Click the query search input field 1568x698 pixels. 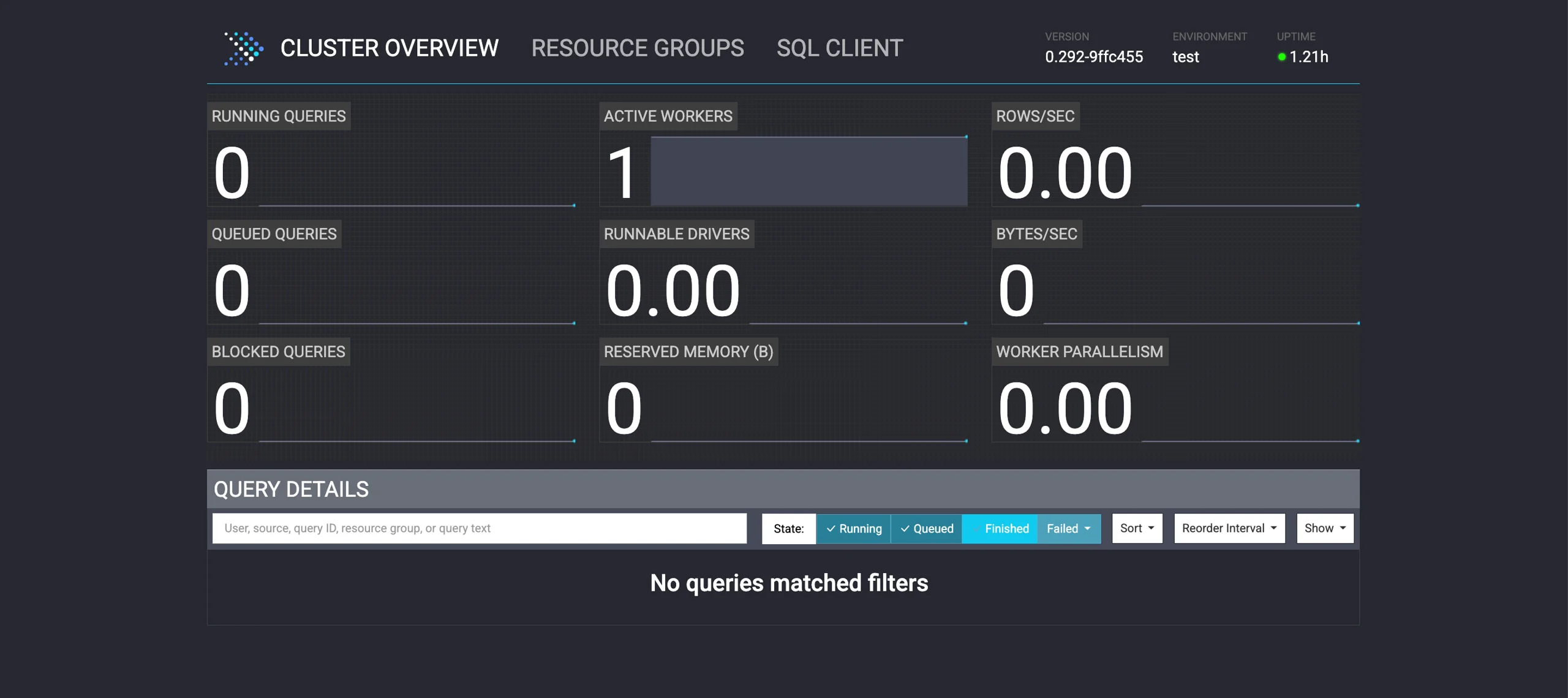[x=479, y=528]
